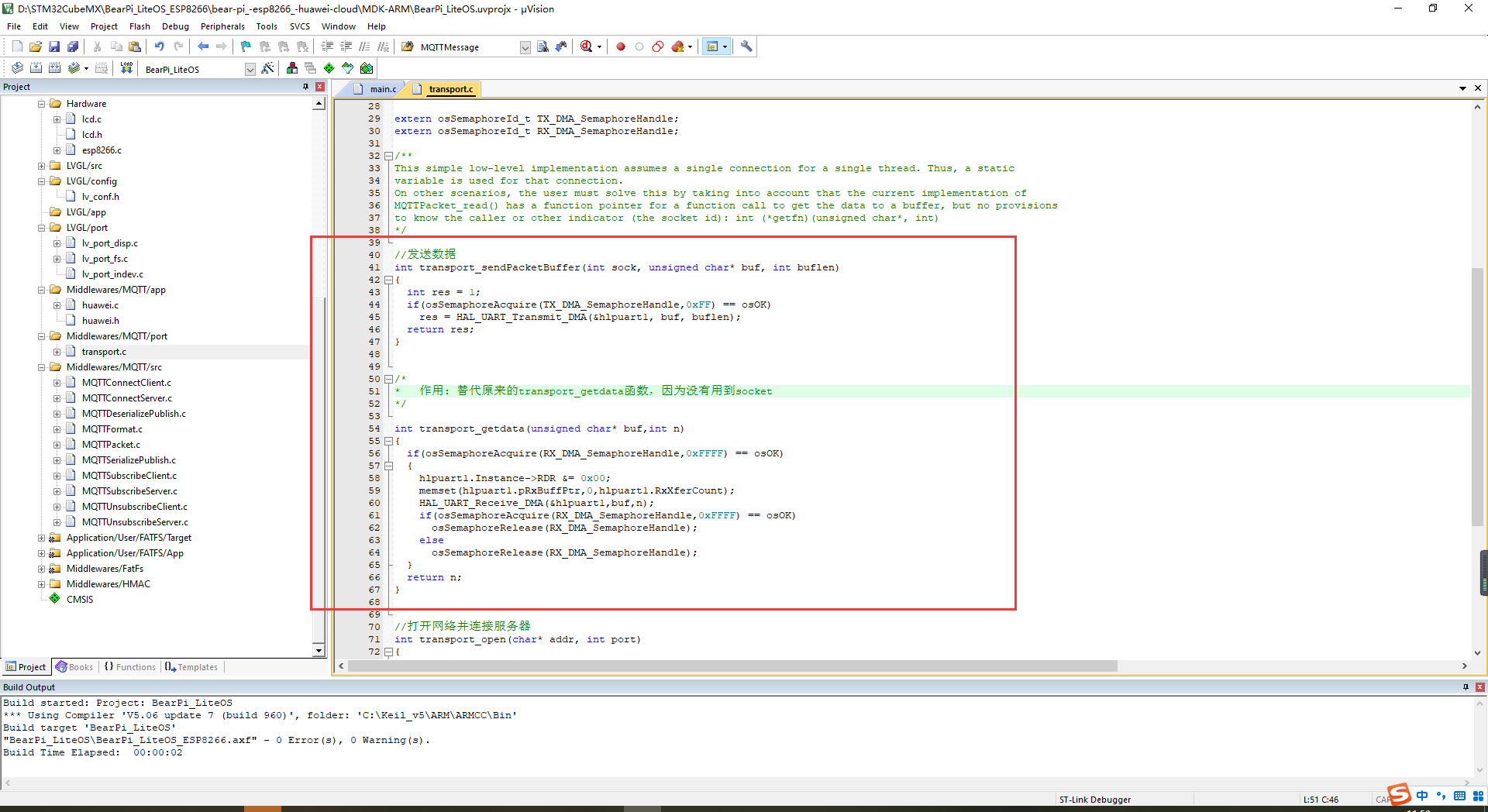
Task: Rebuild all target files icon
Action: coord(54,68)
